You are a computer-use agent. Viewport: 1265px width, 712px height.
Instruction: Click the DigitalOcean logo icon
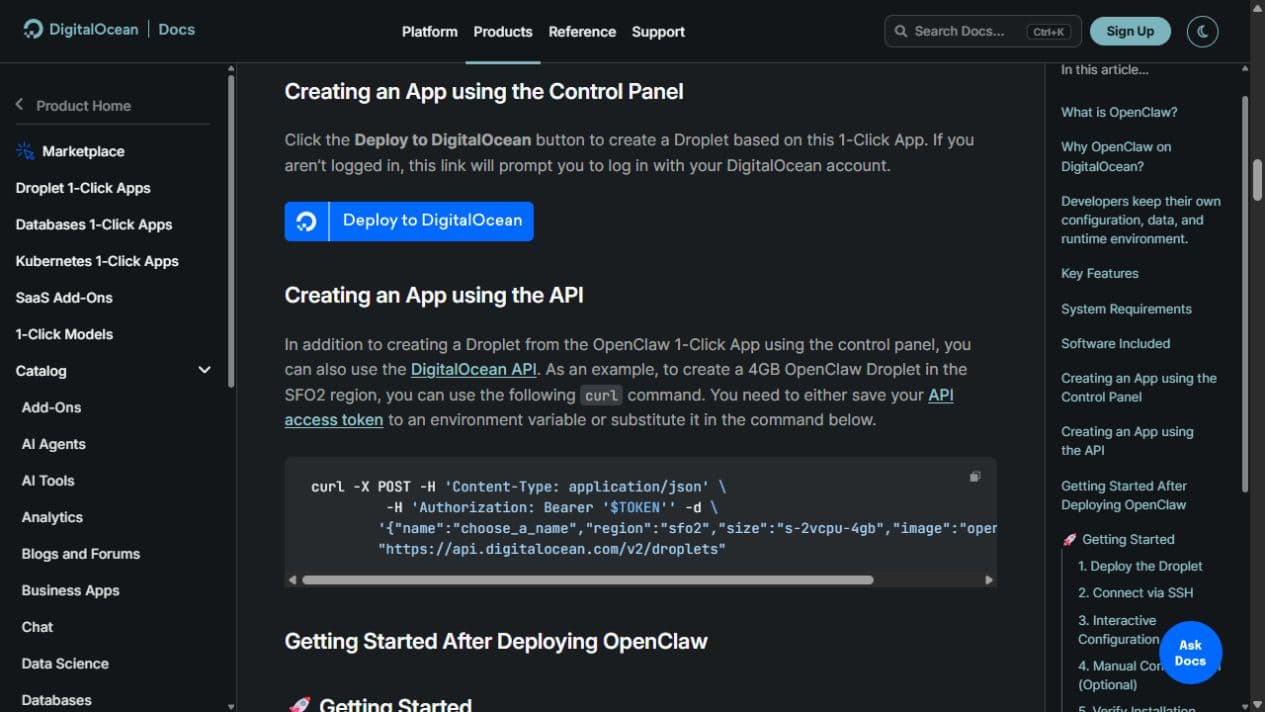coord(34,30)
